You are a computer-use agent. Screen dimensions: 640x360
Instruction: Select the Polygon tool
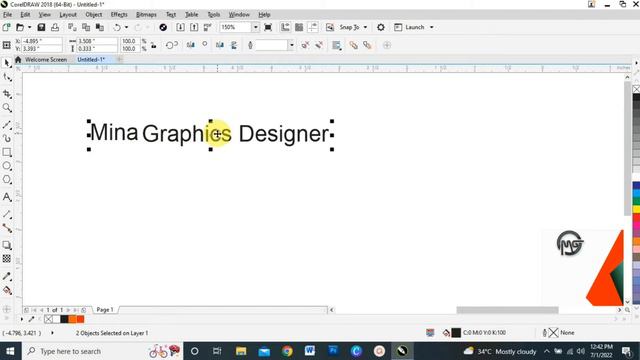coord(7,180)
